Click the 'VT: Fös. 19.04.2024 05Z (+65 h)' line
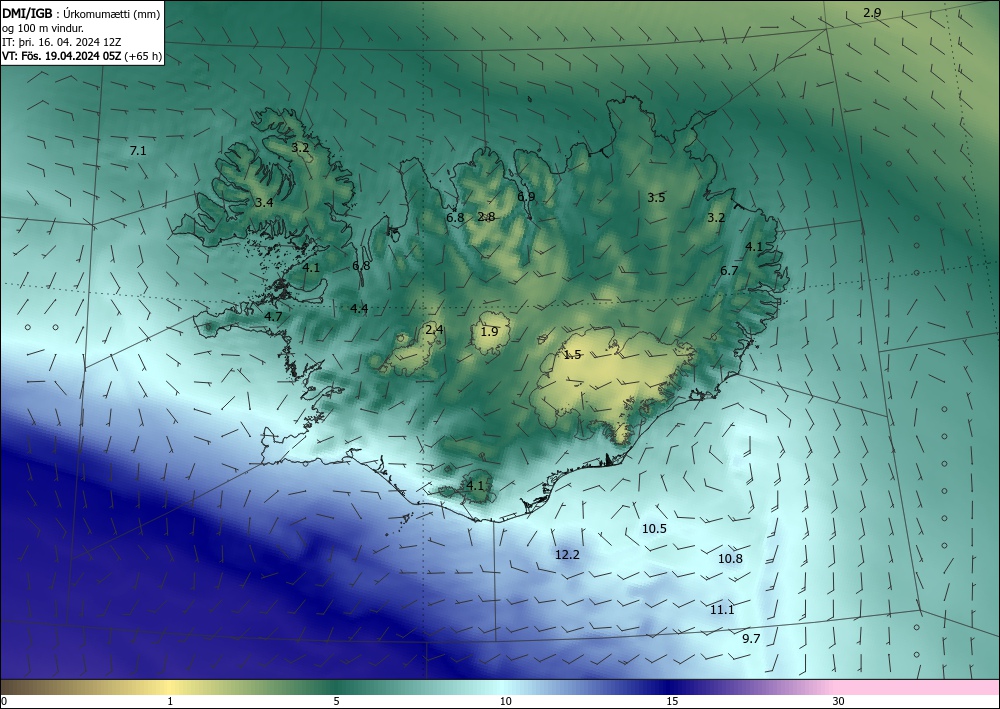Image resolution: width=1000 pixels, height=709 pixels. (x=82, y=56)
